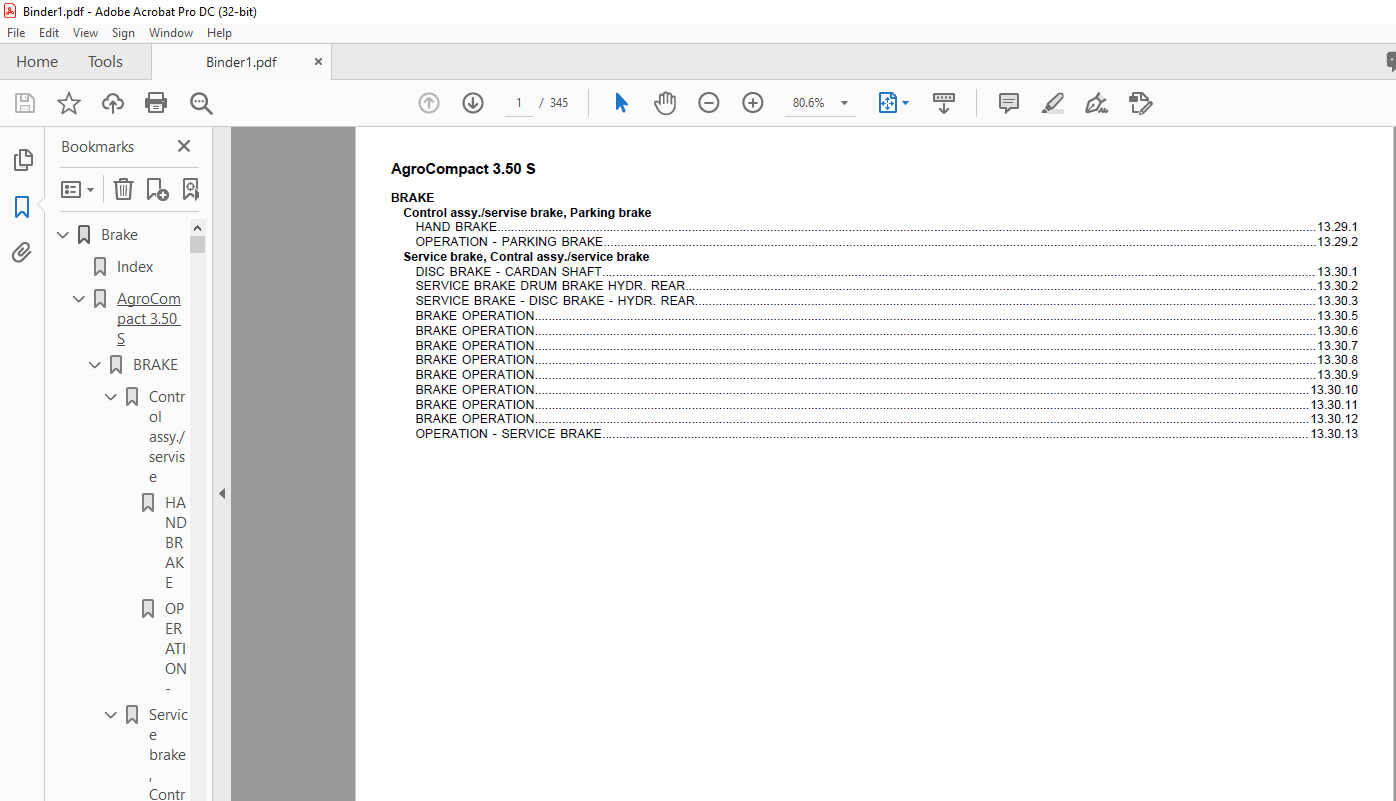This screenshot has height=801, width=1396.
Task: Go to next page arrow
Action: click(473, 103)
